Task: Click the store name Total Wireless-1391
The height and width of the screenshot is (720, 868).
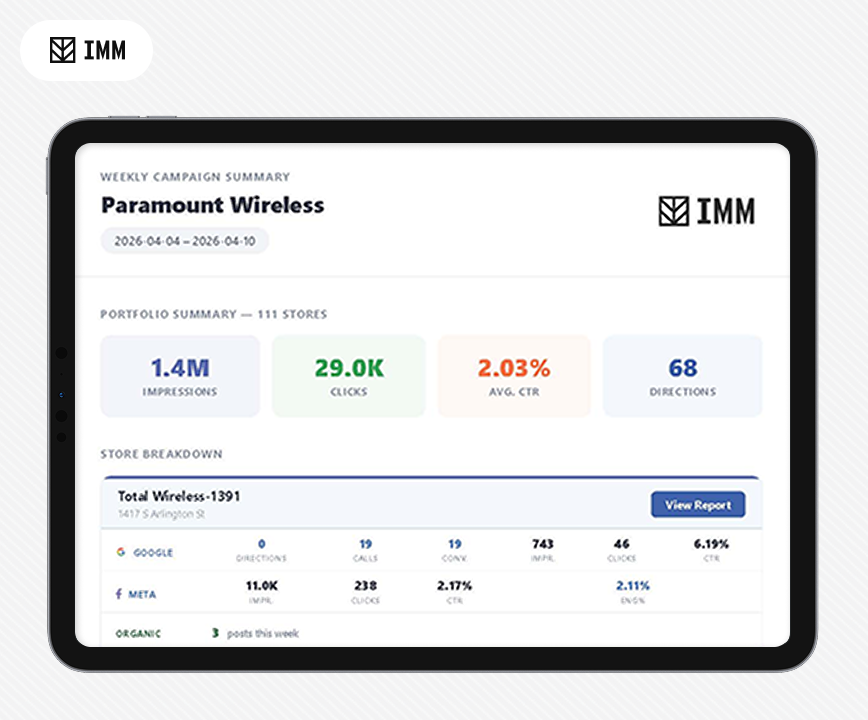Action: pos(179,496)
